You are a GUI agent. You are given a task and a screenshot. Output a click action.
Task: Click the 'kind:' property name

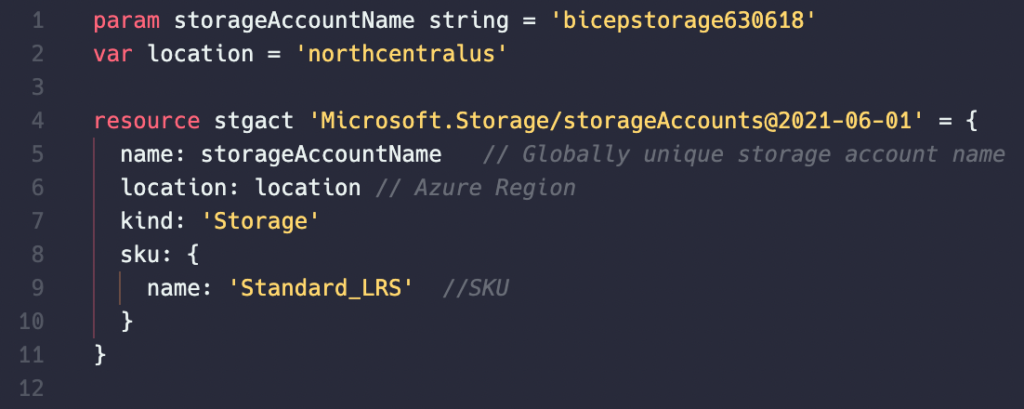[x=153, y=221]
